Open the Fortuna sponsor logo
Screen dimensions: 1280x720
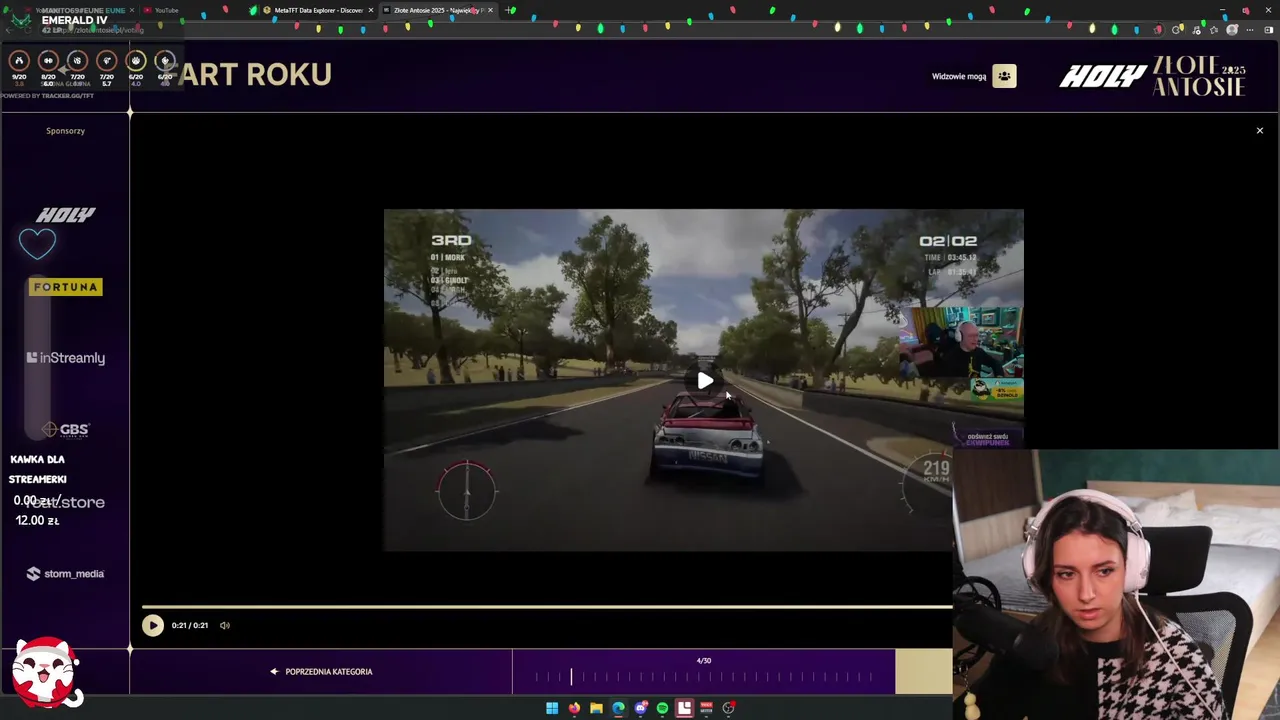coord(66,287)
